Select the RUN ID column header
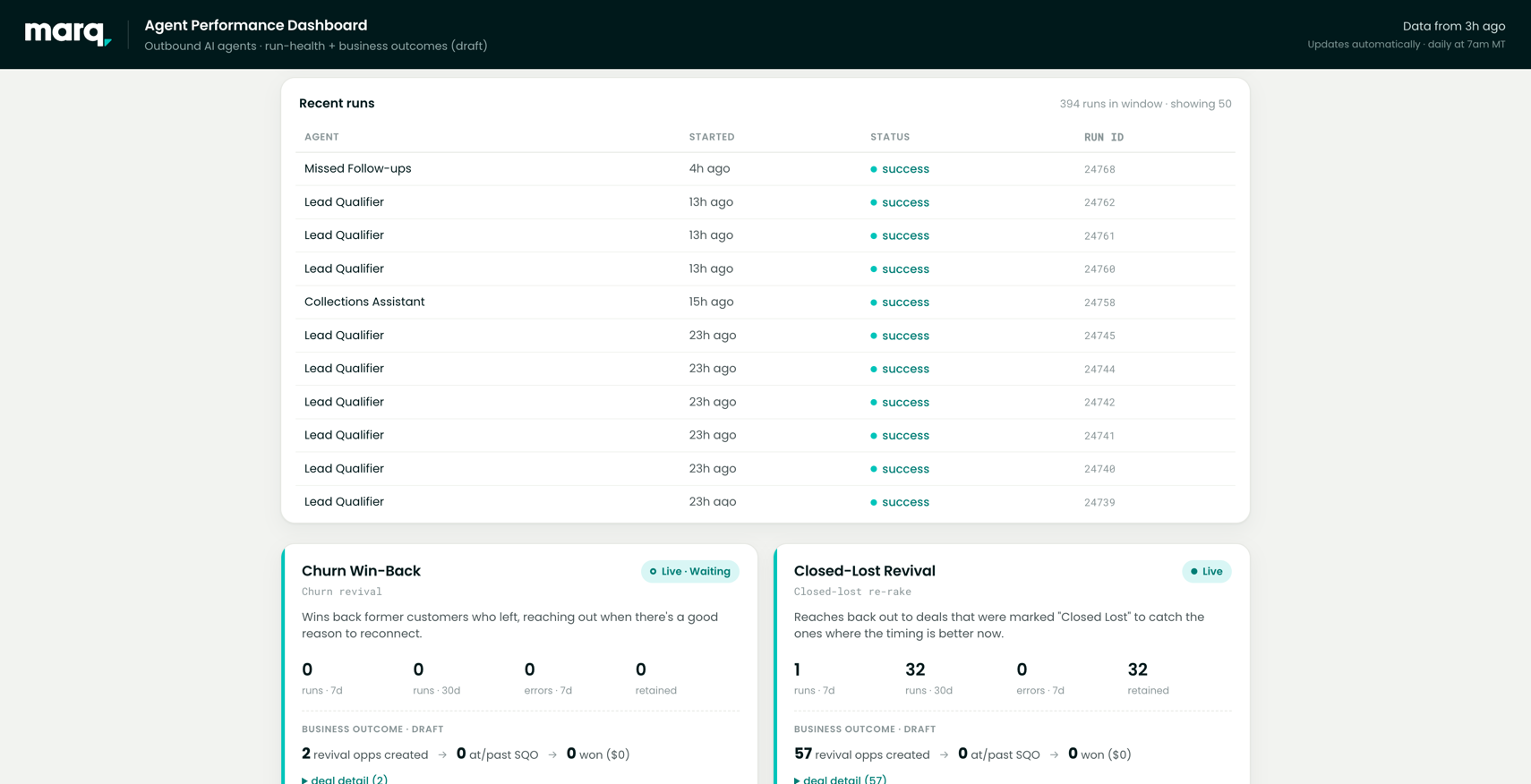 pos(1104,137)
